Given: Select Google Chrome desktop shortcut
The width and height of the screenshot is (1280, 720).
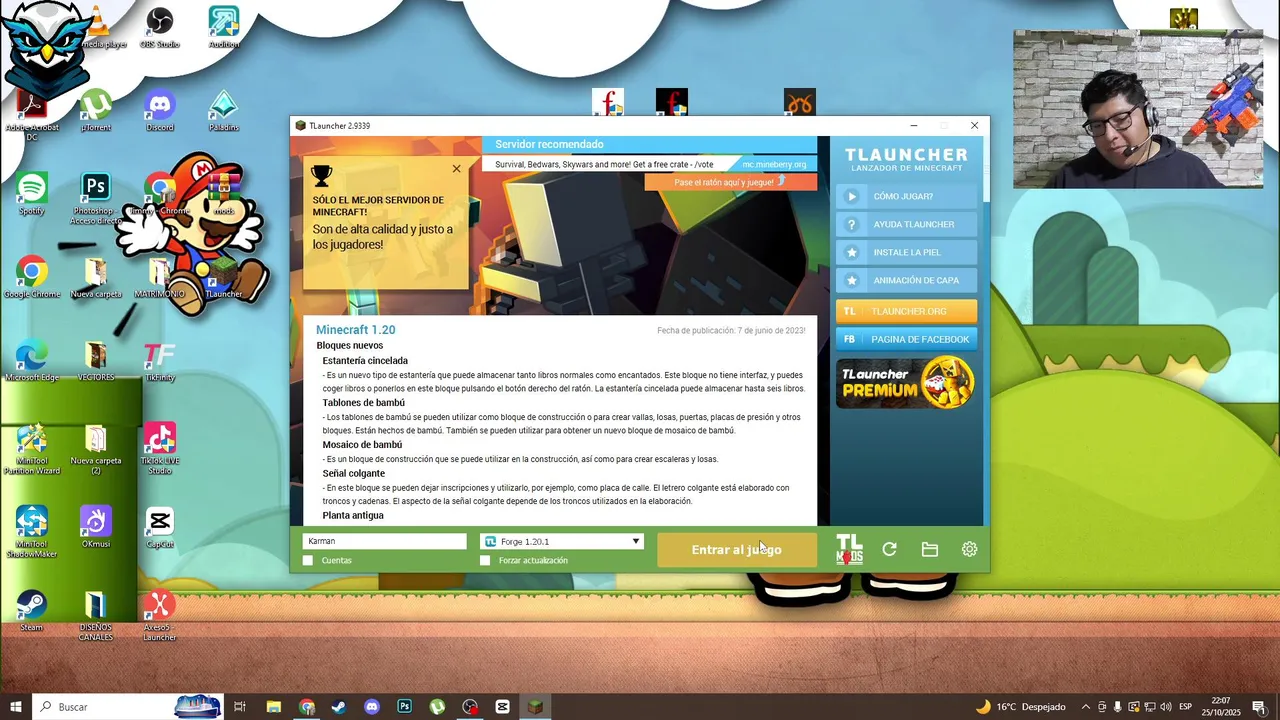Looking at the screenshot, I should coord(32,277).
